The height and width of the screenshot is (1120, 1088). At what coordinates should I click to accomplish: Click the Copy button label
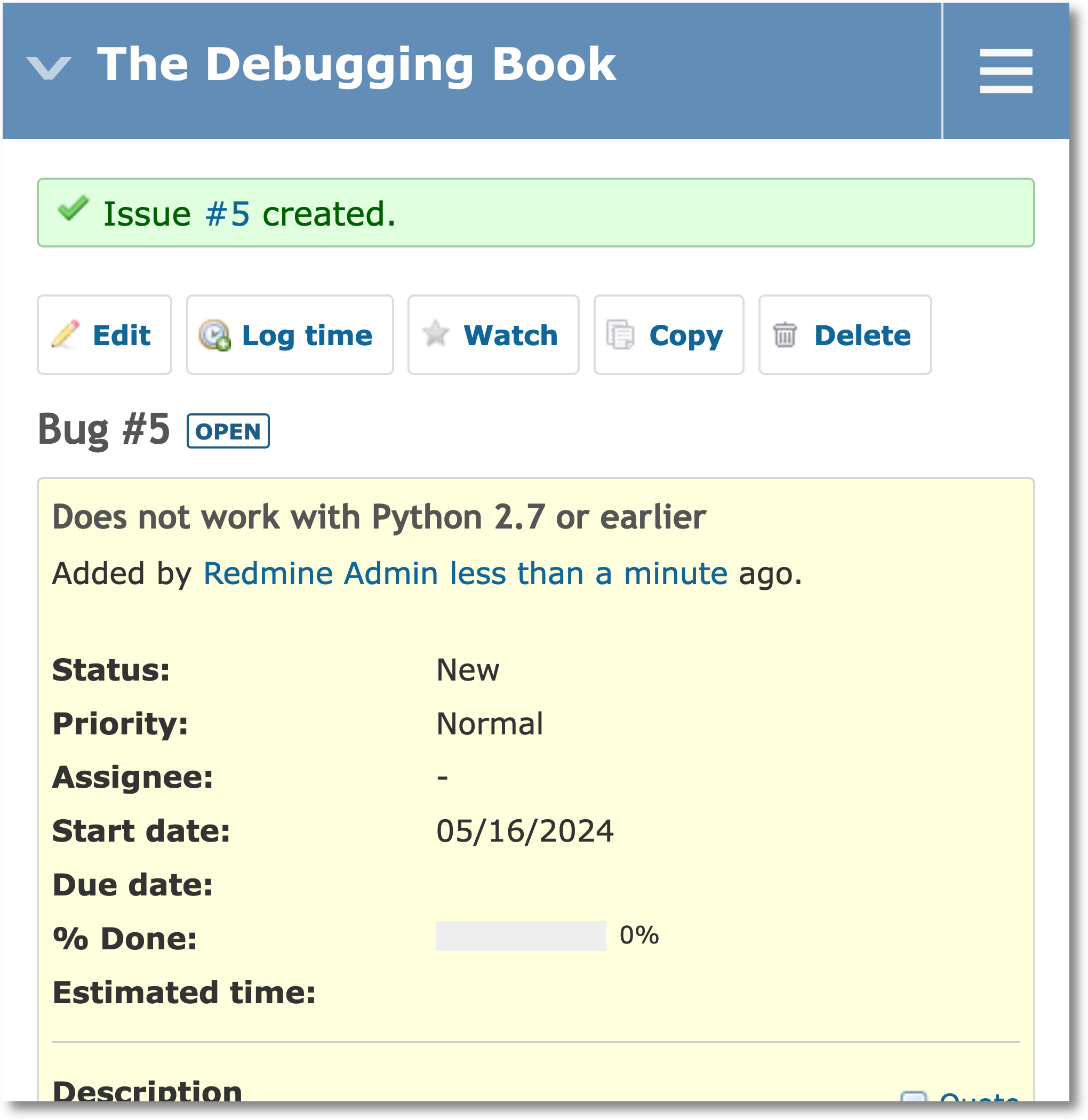pos(686,335)
